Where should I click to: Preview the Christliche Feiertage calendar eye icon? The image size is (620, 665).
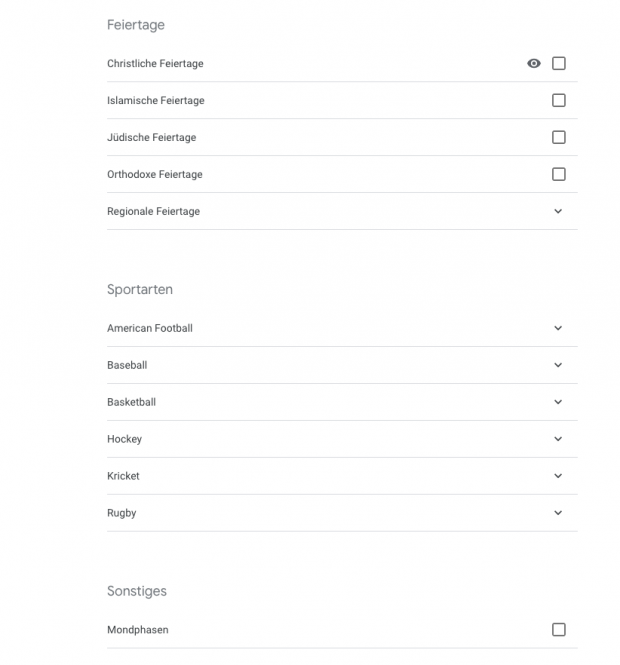click(x=534, y=64)
